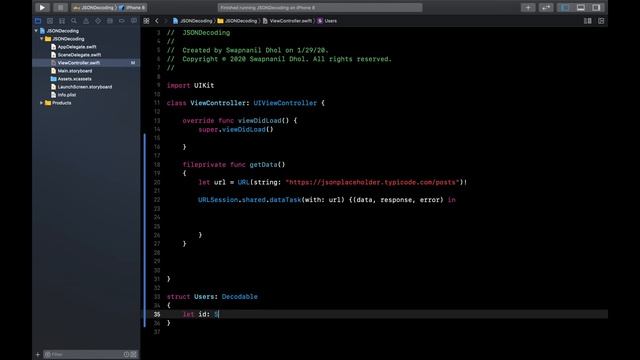
Task: Toggle the Debug area visibility
Action: click(x=580, y=7)
